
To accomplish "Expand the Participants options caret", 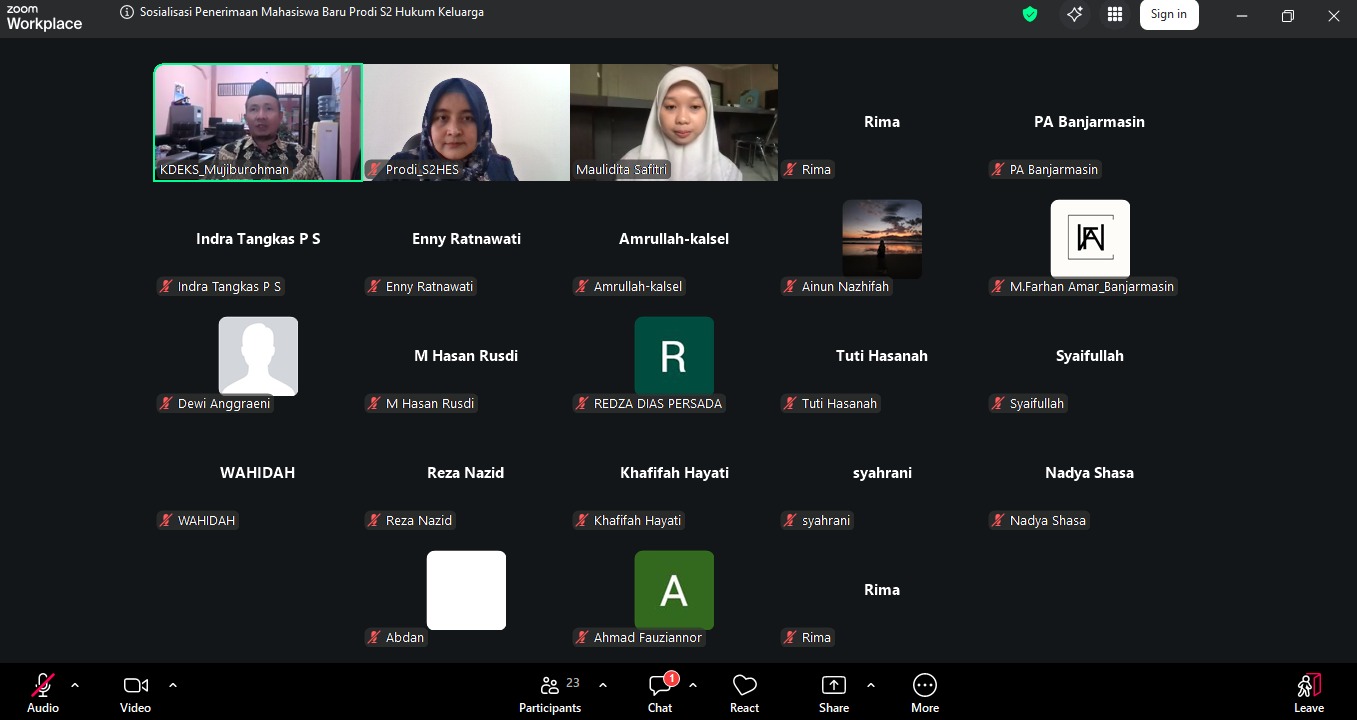I will click(603, 685).
